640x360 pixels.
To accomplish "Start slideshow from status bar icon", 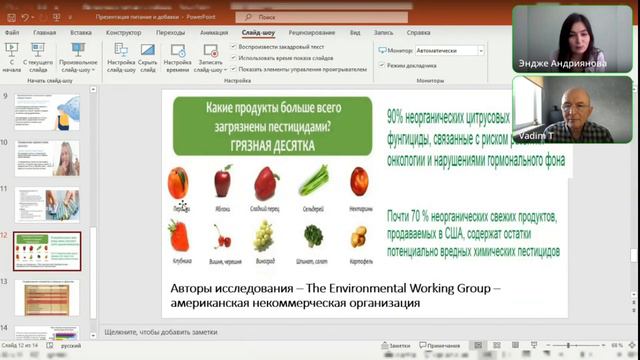I will [534, 345].
